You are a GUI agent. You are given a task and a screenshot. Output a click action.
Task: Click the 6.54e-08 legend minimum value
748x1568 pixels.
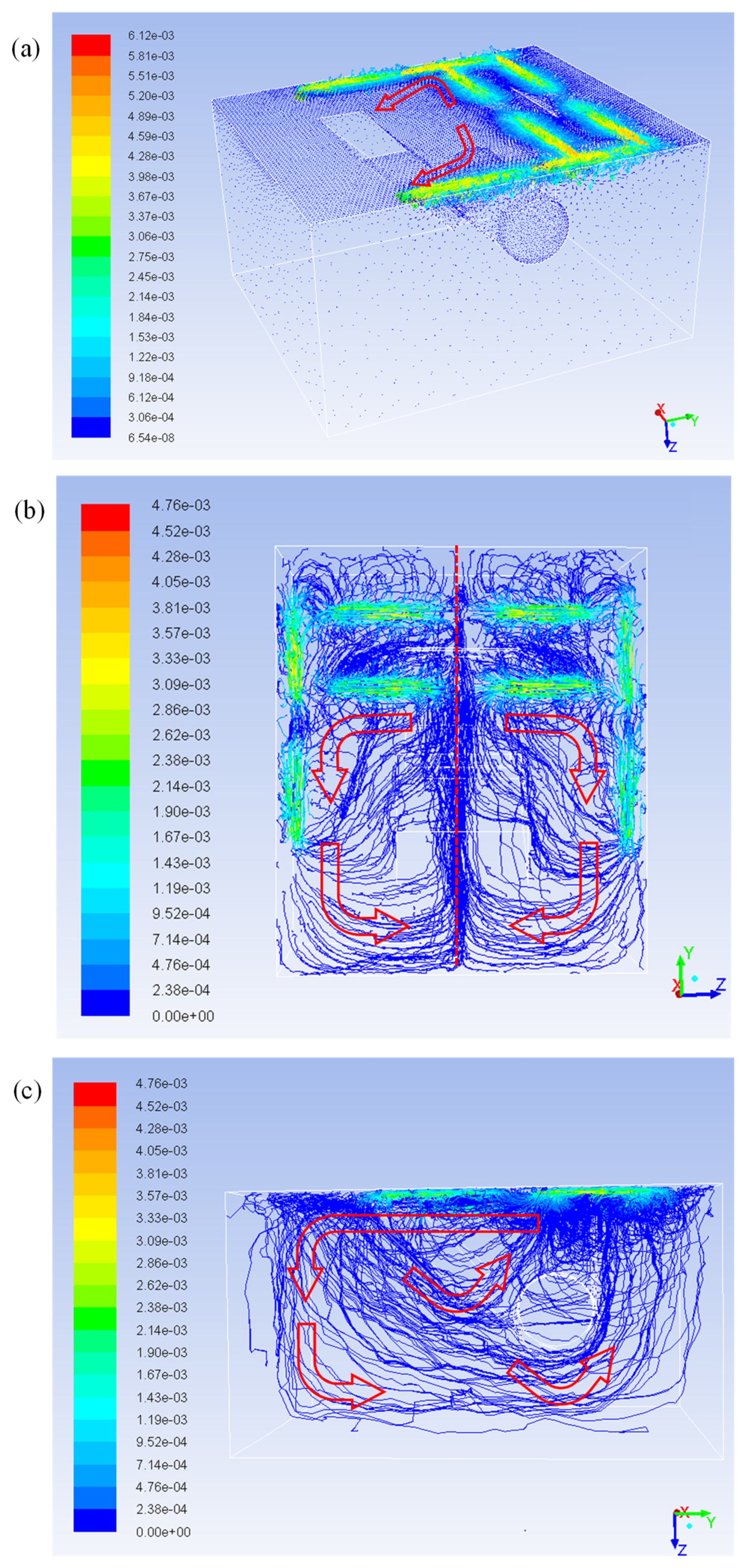coord(151,438)
